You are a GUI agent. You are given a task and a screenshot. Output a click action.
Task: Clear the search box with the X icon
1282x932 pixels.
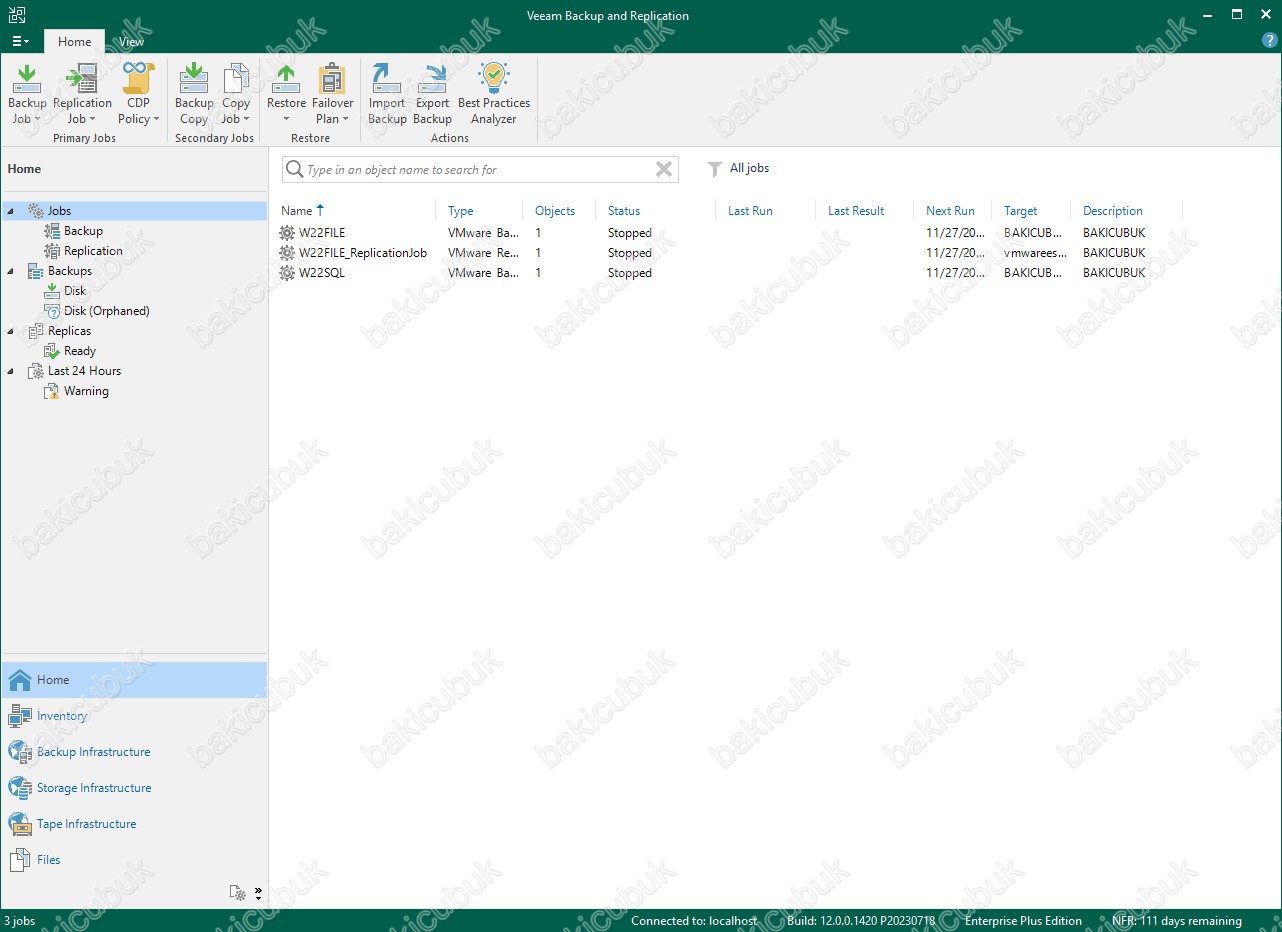pos(663,170)
